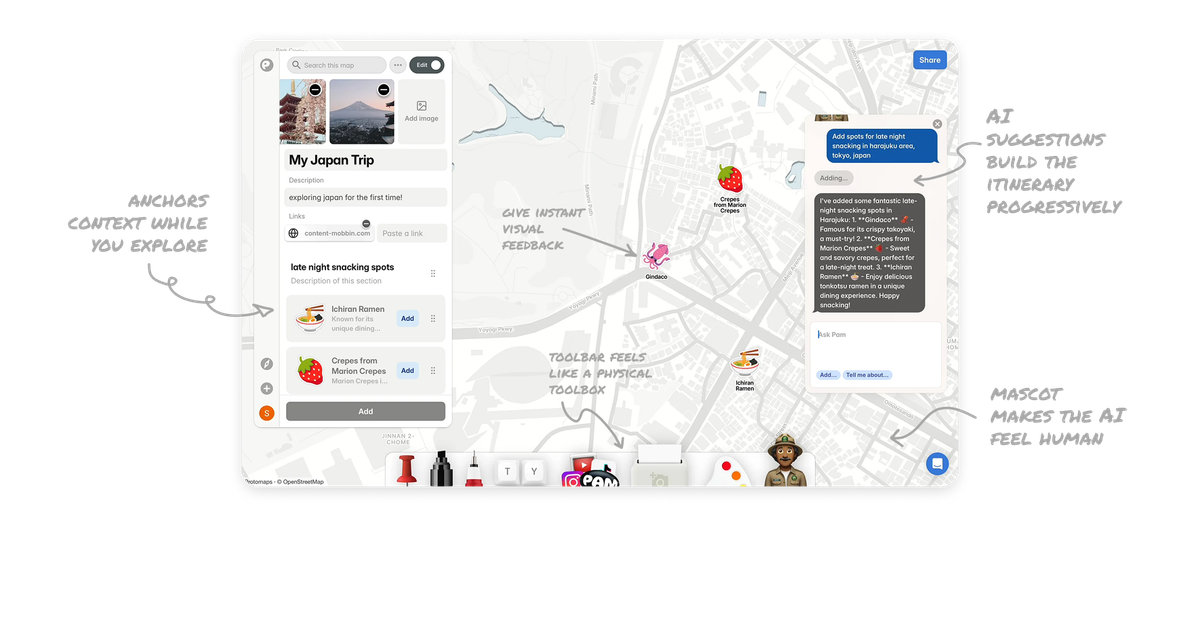1200x630 pixels.
Task: Click the app logo in the sidebar
Action: pyautogui.click(x=266, y=65)
